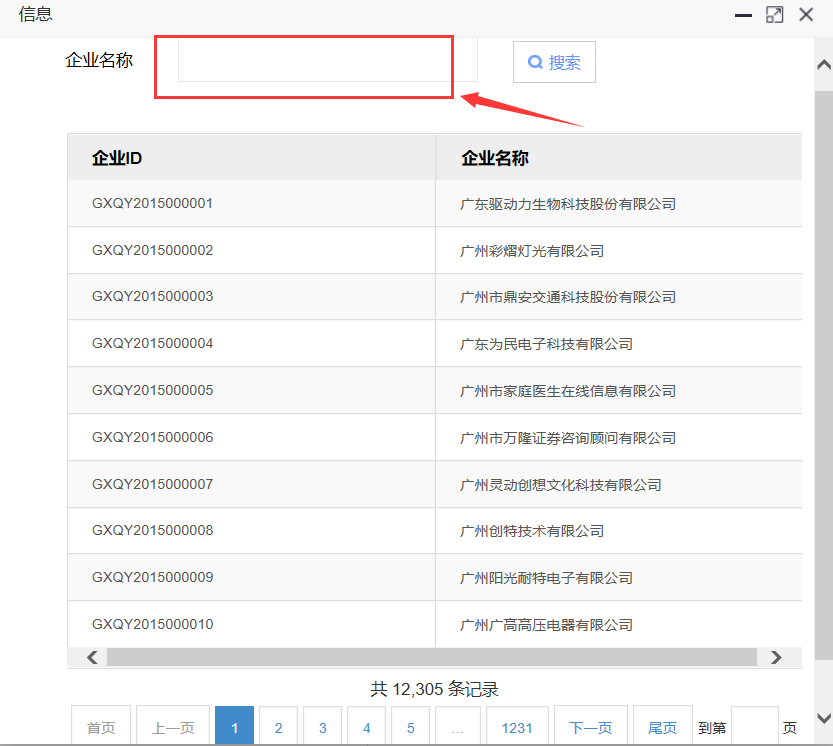
Task: Click the pagination ellipsis button
Action: tap(457, 727)
